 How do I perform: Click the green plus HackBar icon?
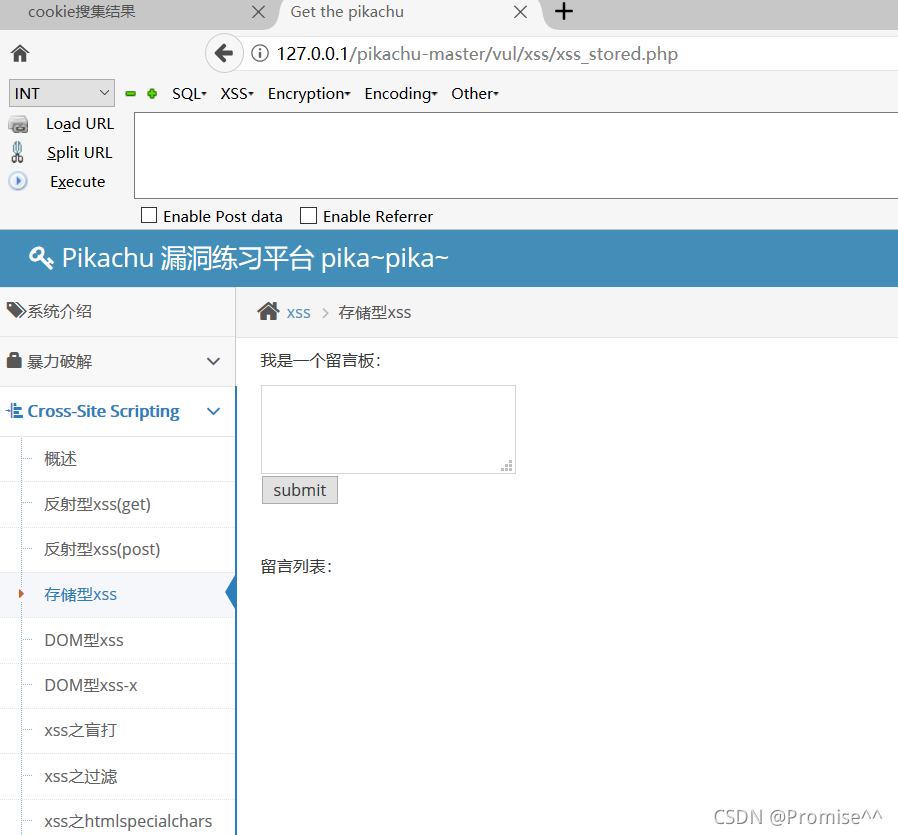pos(152,93)
